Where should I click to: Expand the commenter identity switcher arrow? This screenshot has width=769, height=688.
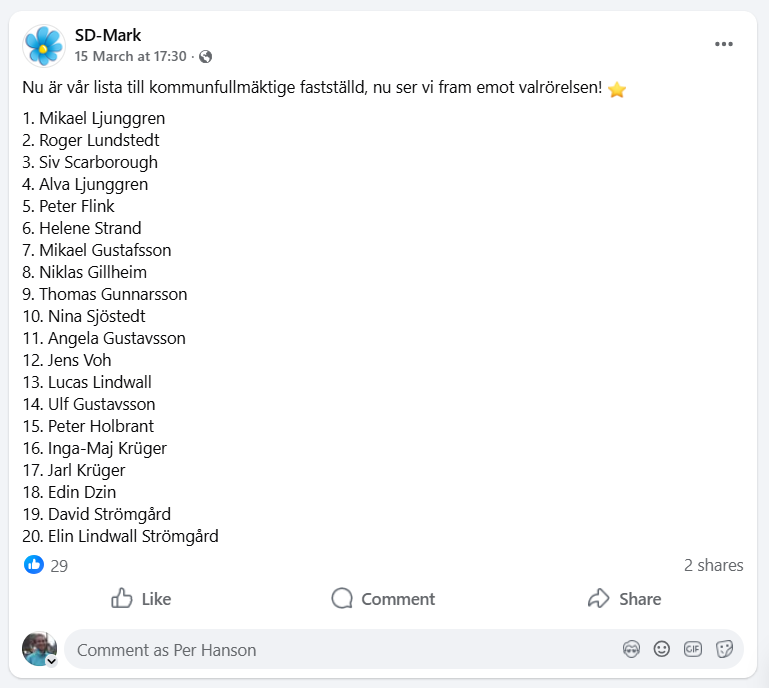point(51,661)
